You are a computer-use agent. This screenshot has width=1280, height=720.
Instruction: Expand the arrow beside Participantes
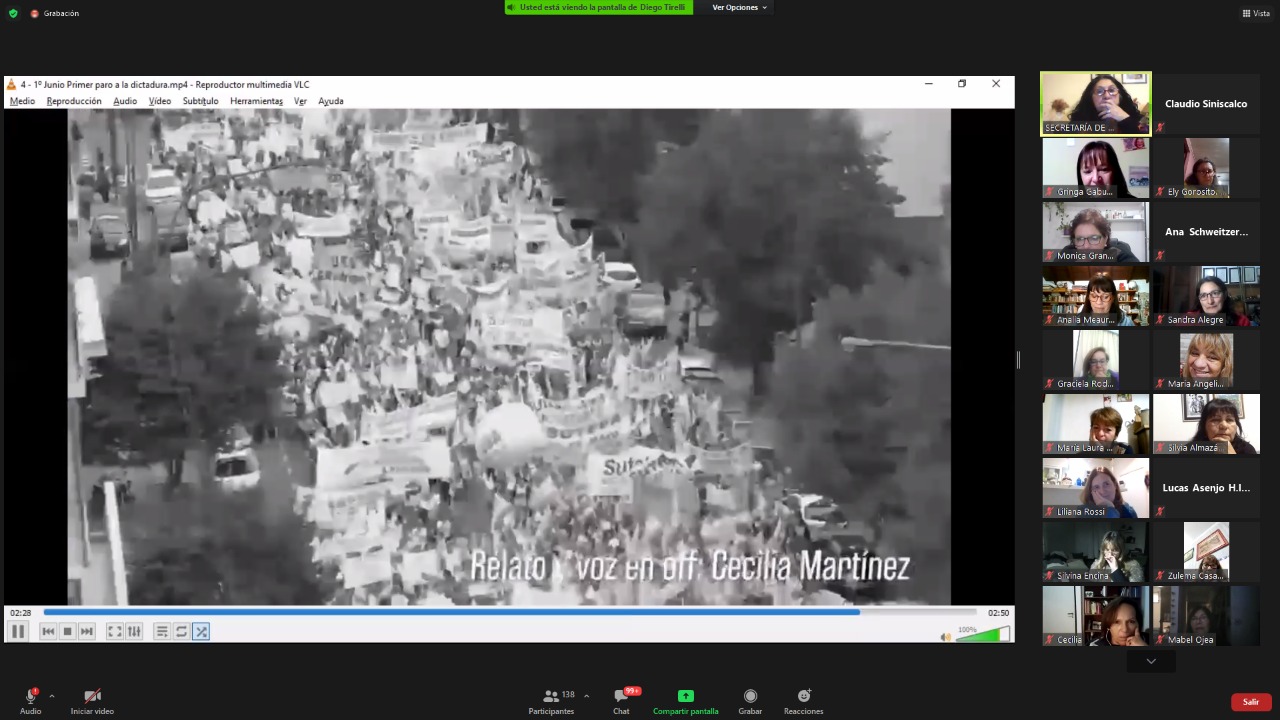(x=586, y=696)
